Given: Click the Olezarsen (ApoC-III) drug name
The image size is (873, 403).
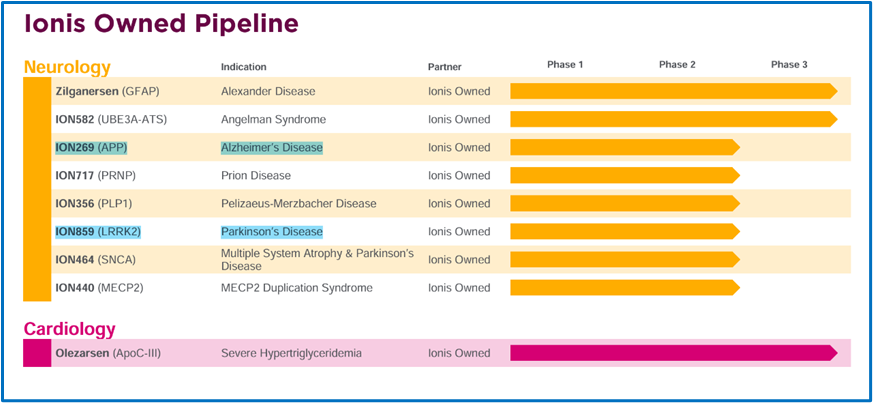Looking at the screenshot, I should pyautogui.click(x=108, y=353).
